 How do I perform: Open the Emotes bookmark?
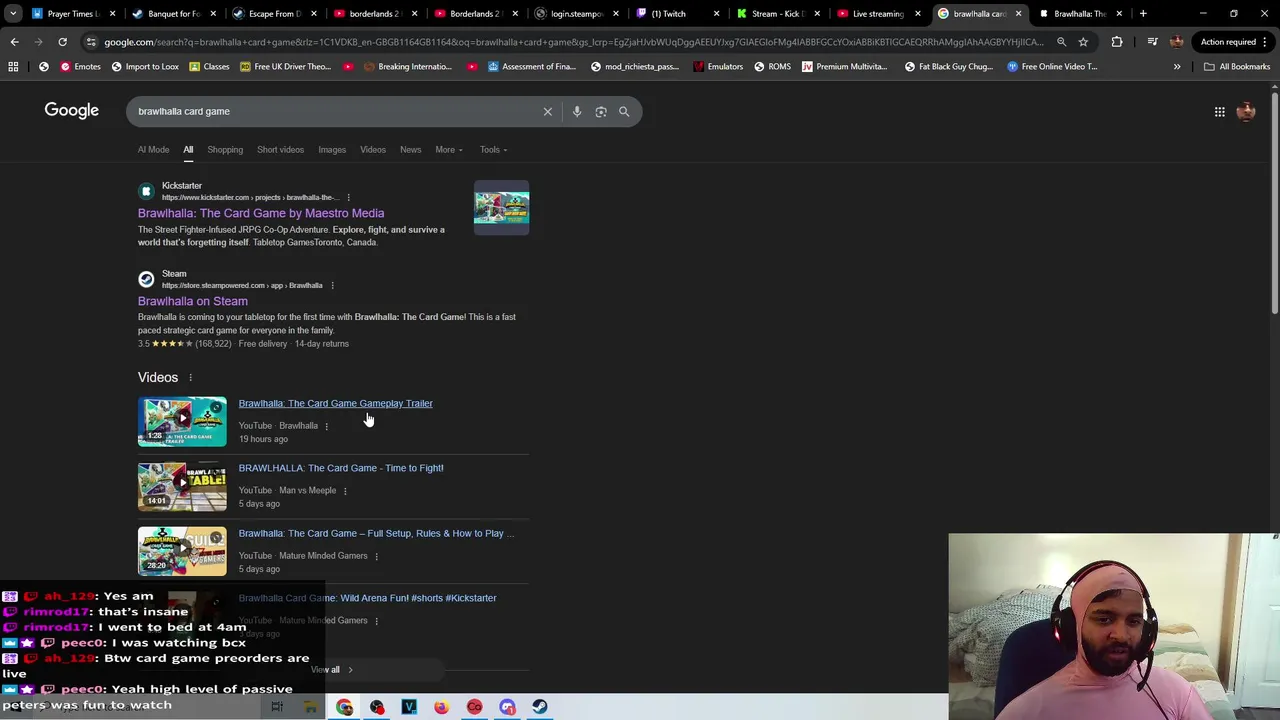[x=80, y=66]
